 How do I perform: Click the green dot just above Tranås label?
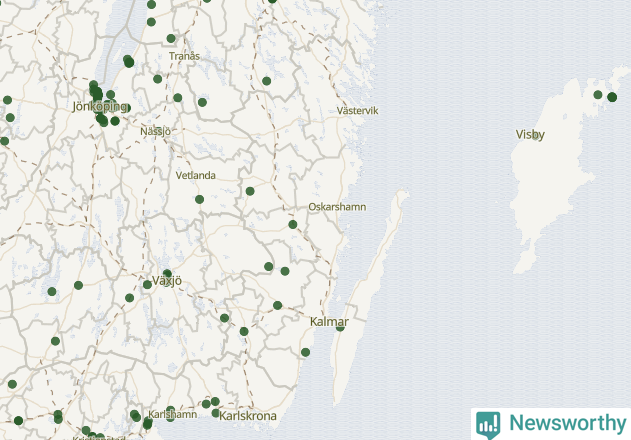click(171, 39)
